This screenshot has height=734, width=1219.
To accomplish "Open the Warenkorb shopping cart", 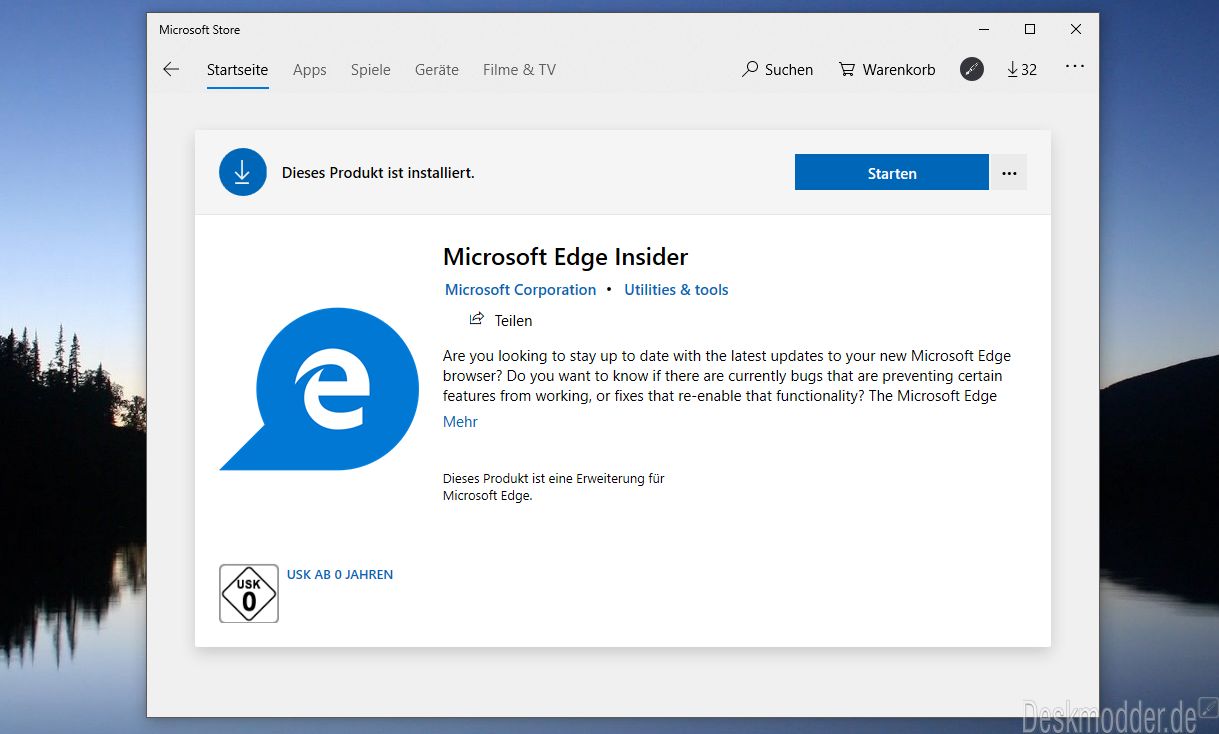I will coord(887,70).
